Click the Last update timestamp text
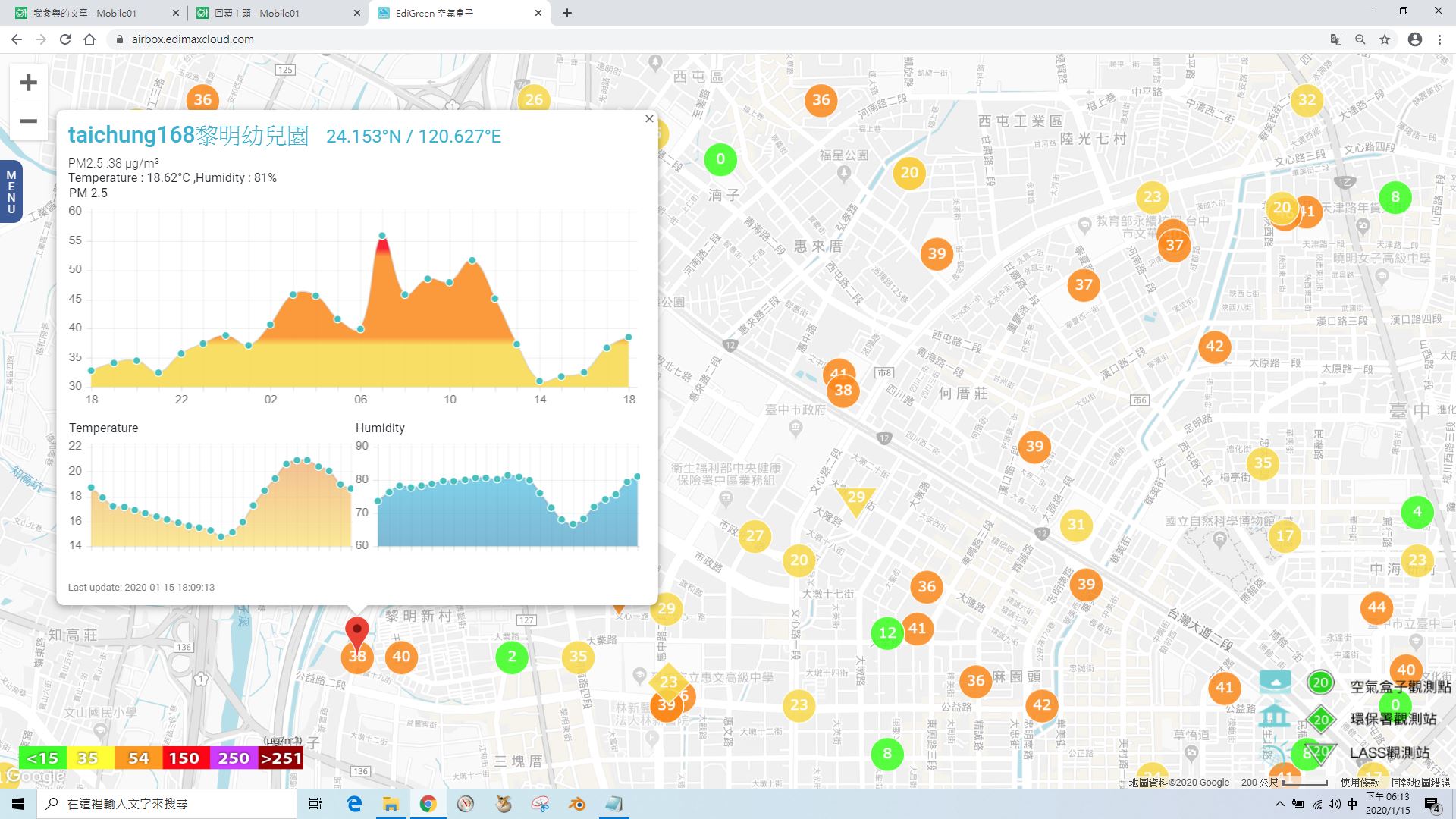This screenshot has width=1456, height=819. [x=141, y=587]
